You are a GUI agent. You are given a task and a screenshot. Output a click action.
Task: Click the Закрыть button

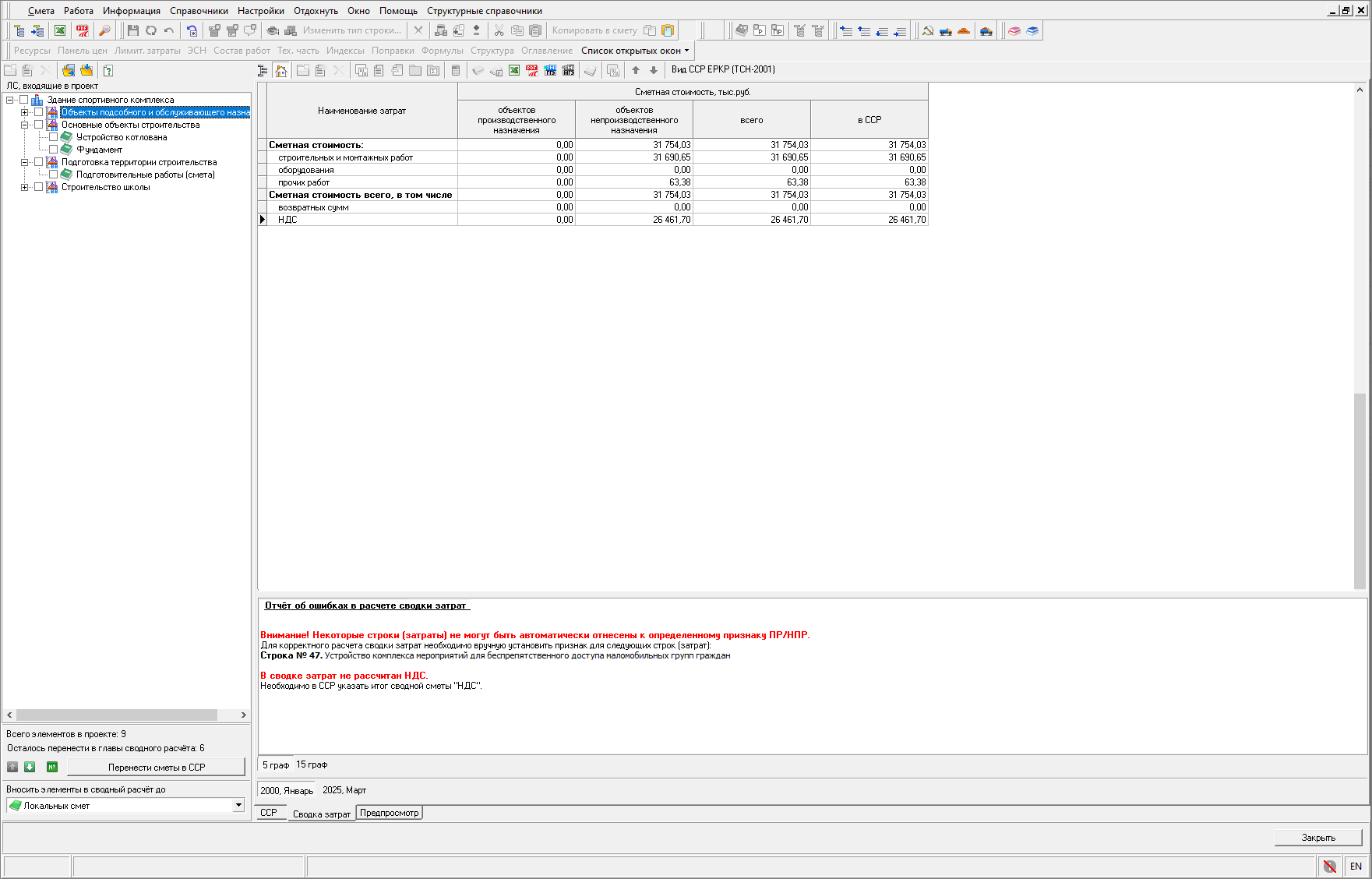(1317, 838)
